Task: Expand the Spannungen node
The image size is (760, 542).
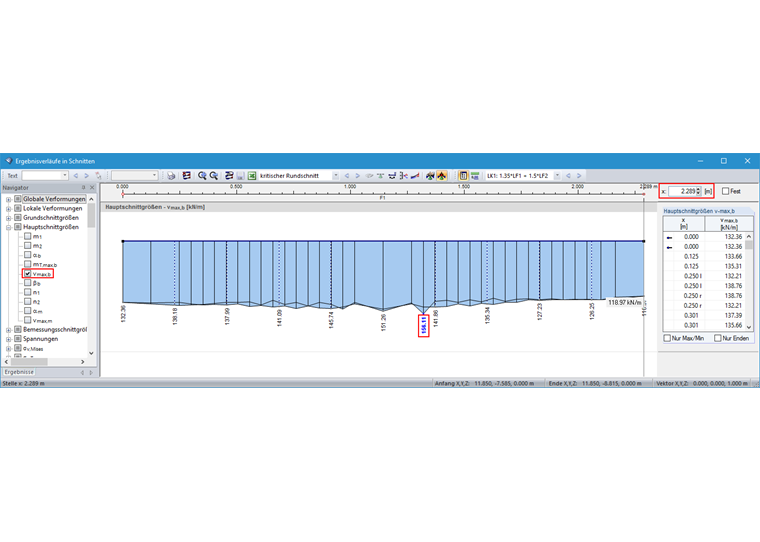Action: [8, 339]
